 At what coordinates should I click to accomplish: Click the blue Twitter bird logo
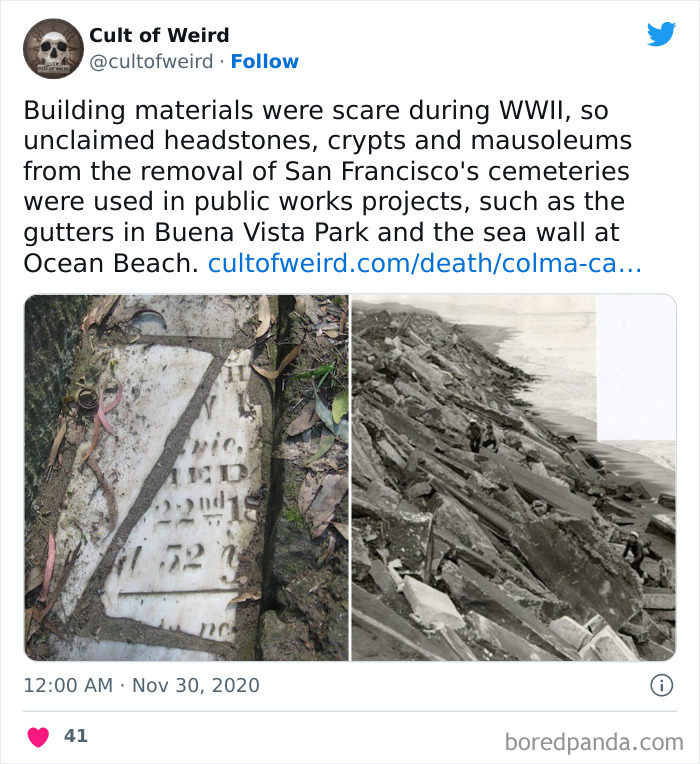click(661, 34)
